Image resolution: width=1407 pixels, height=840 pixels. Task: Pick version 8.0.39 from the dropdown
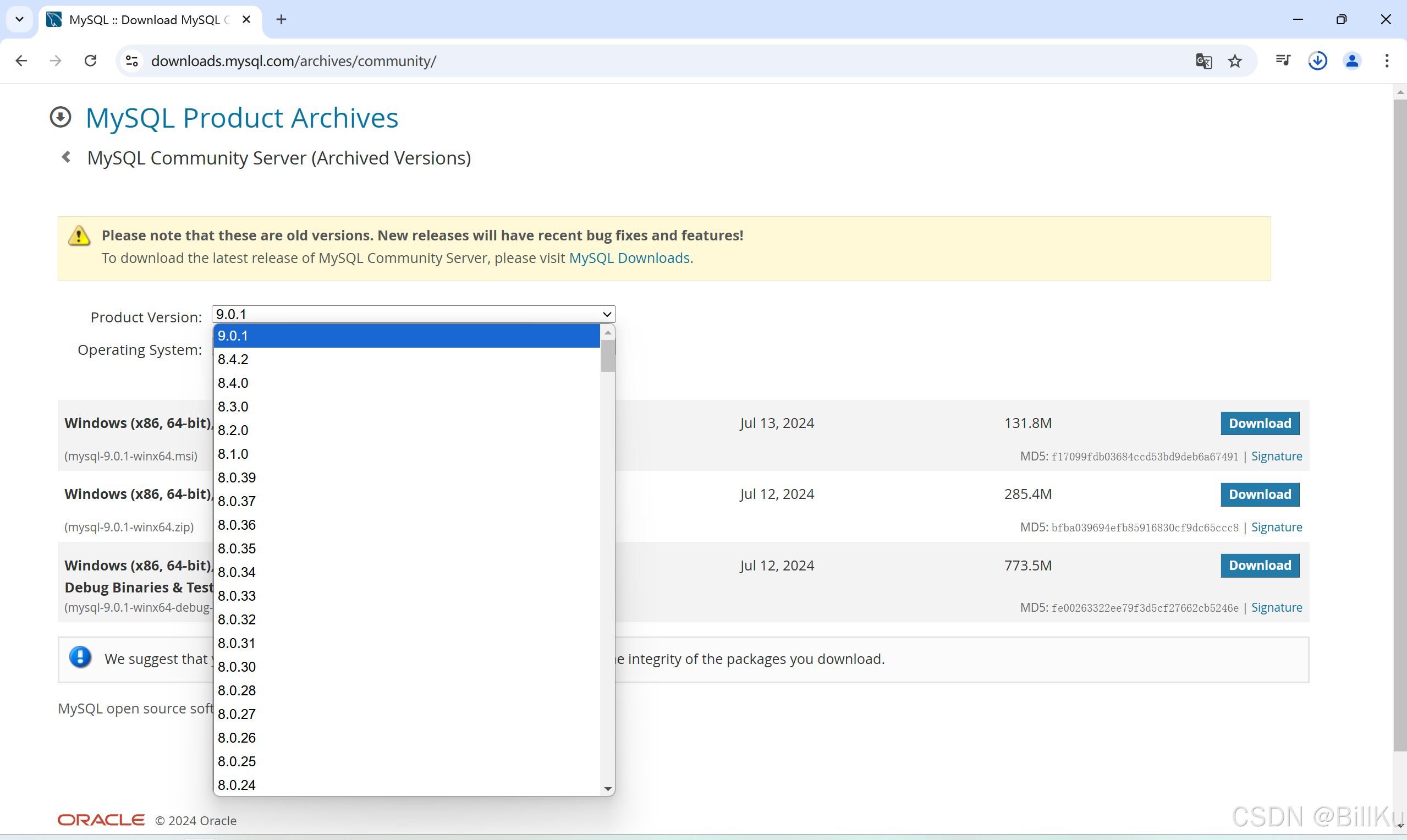(x=406, y=477)
